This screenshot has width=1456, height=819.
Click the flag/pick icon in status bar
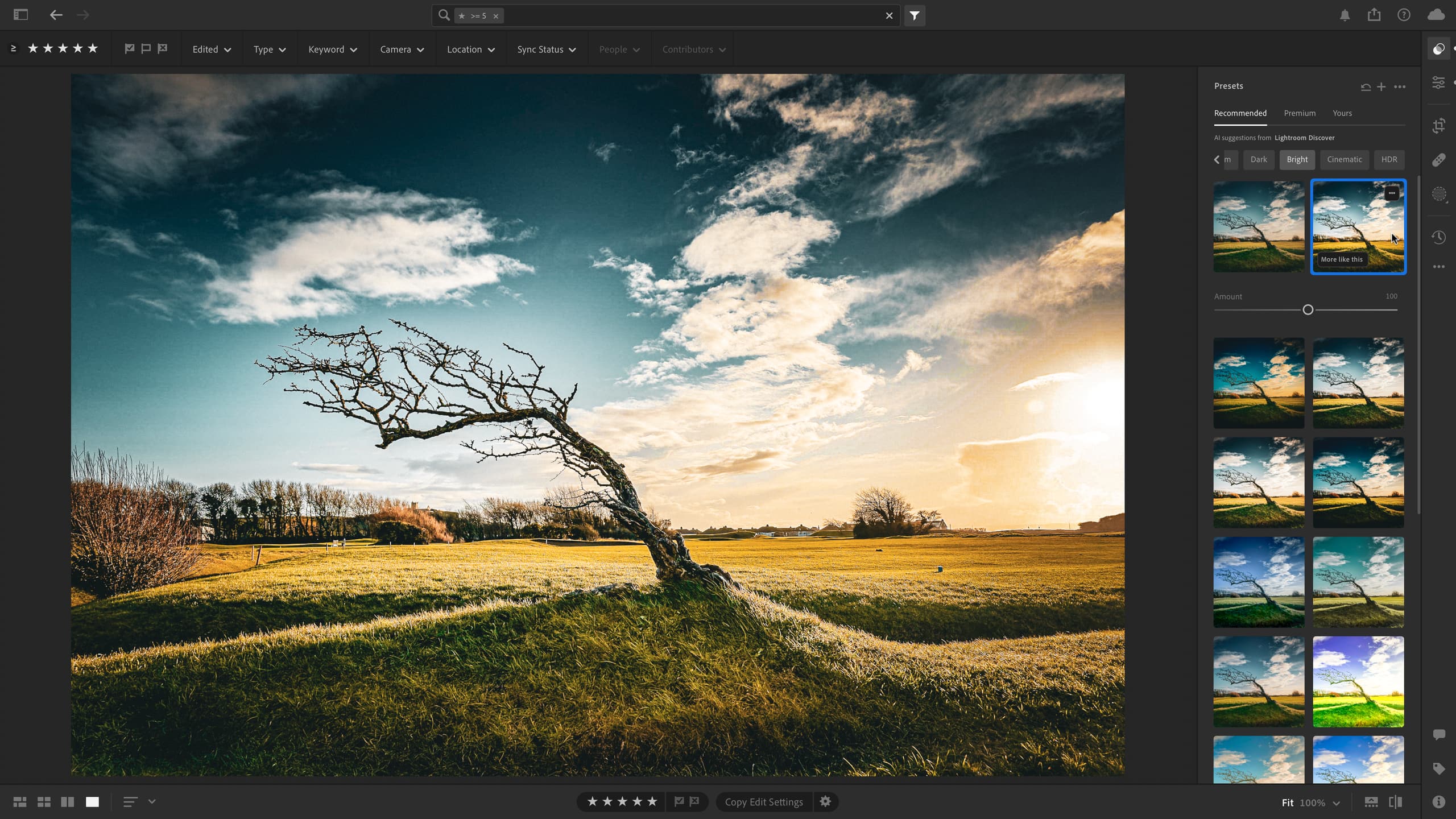[x=679, y=802]
